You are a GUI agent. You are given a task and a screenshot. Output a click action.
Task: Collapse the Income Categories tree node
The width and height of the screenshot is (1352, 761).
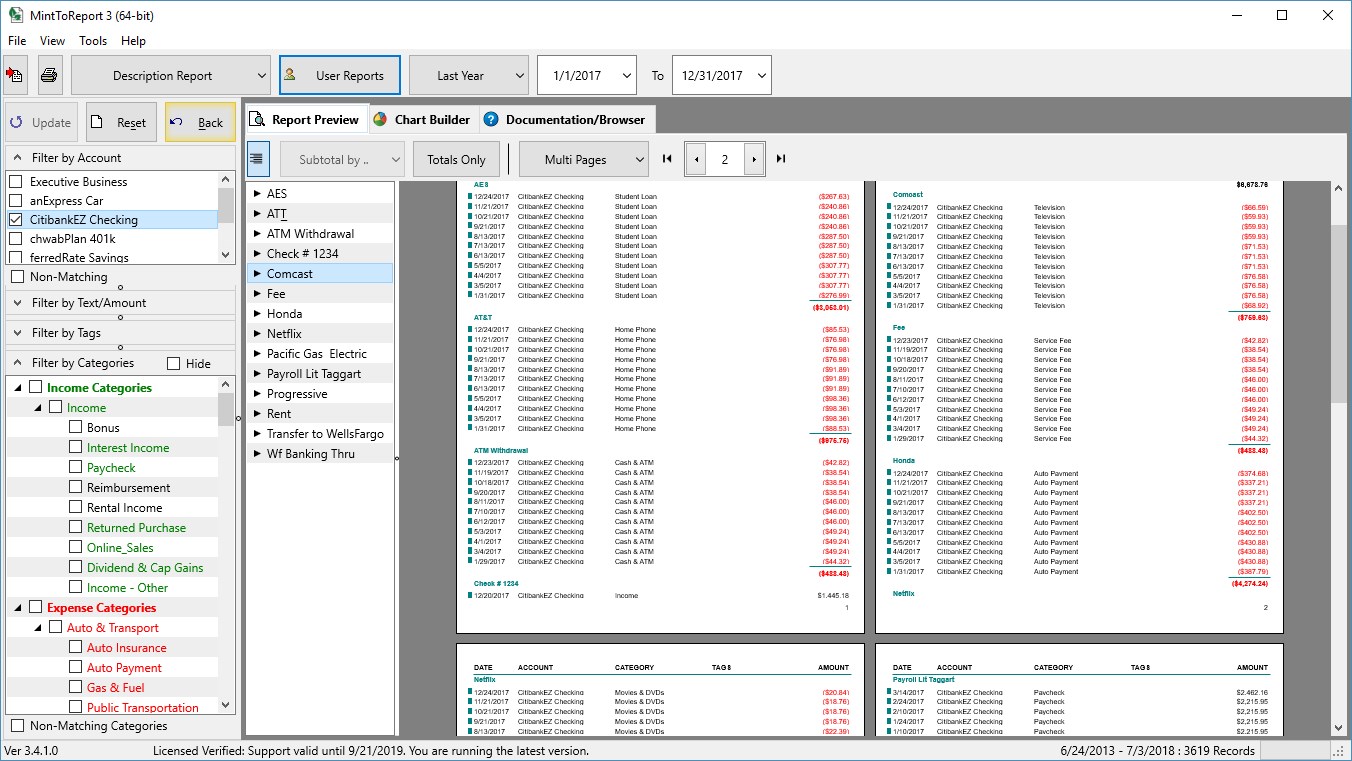click(18, 387)
